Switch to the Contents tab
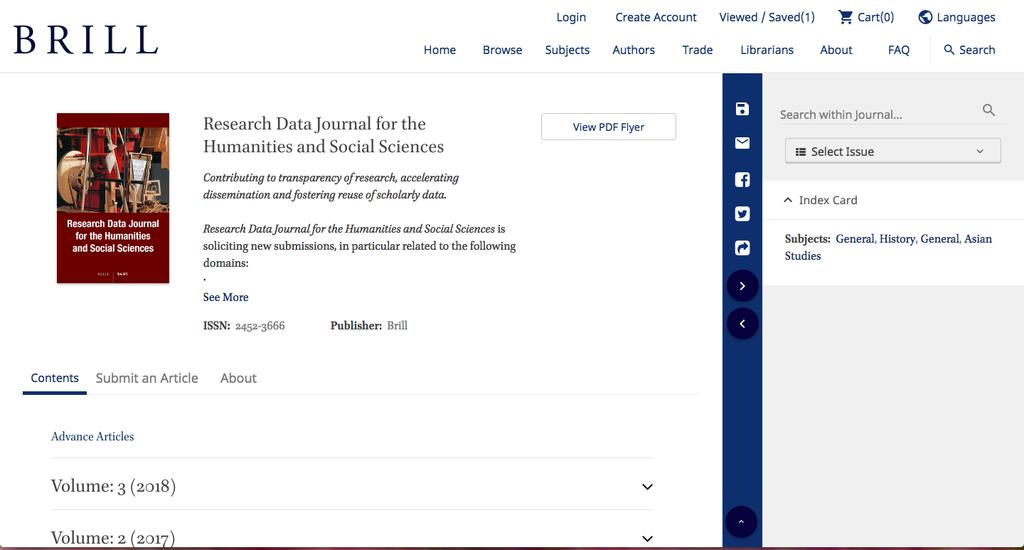 [x=54, y=378]
